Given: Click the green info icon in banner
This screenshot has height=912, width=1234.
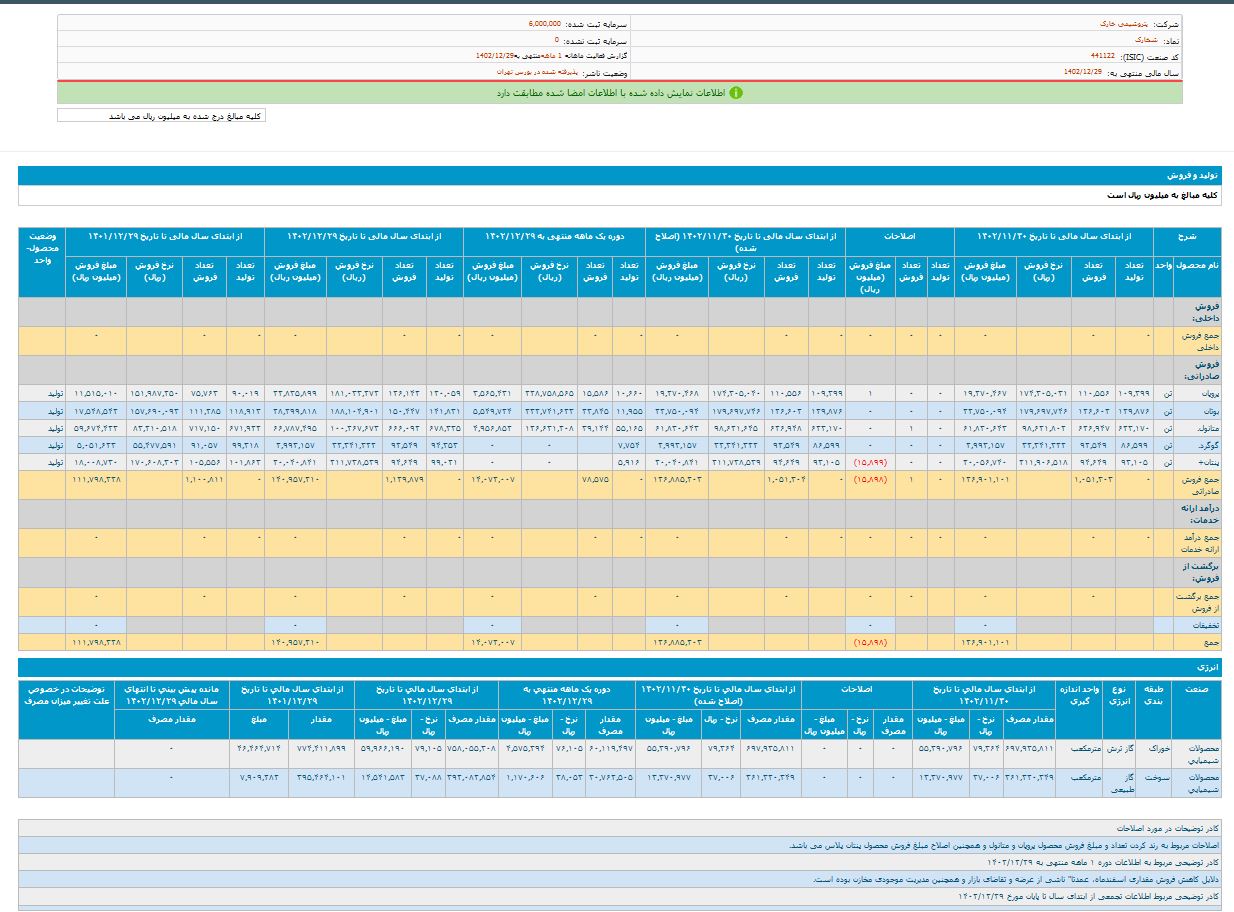Looking at the screenshot, I should click(736, 93).
